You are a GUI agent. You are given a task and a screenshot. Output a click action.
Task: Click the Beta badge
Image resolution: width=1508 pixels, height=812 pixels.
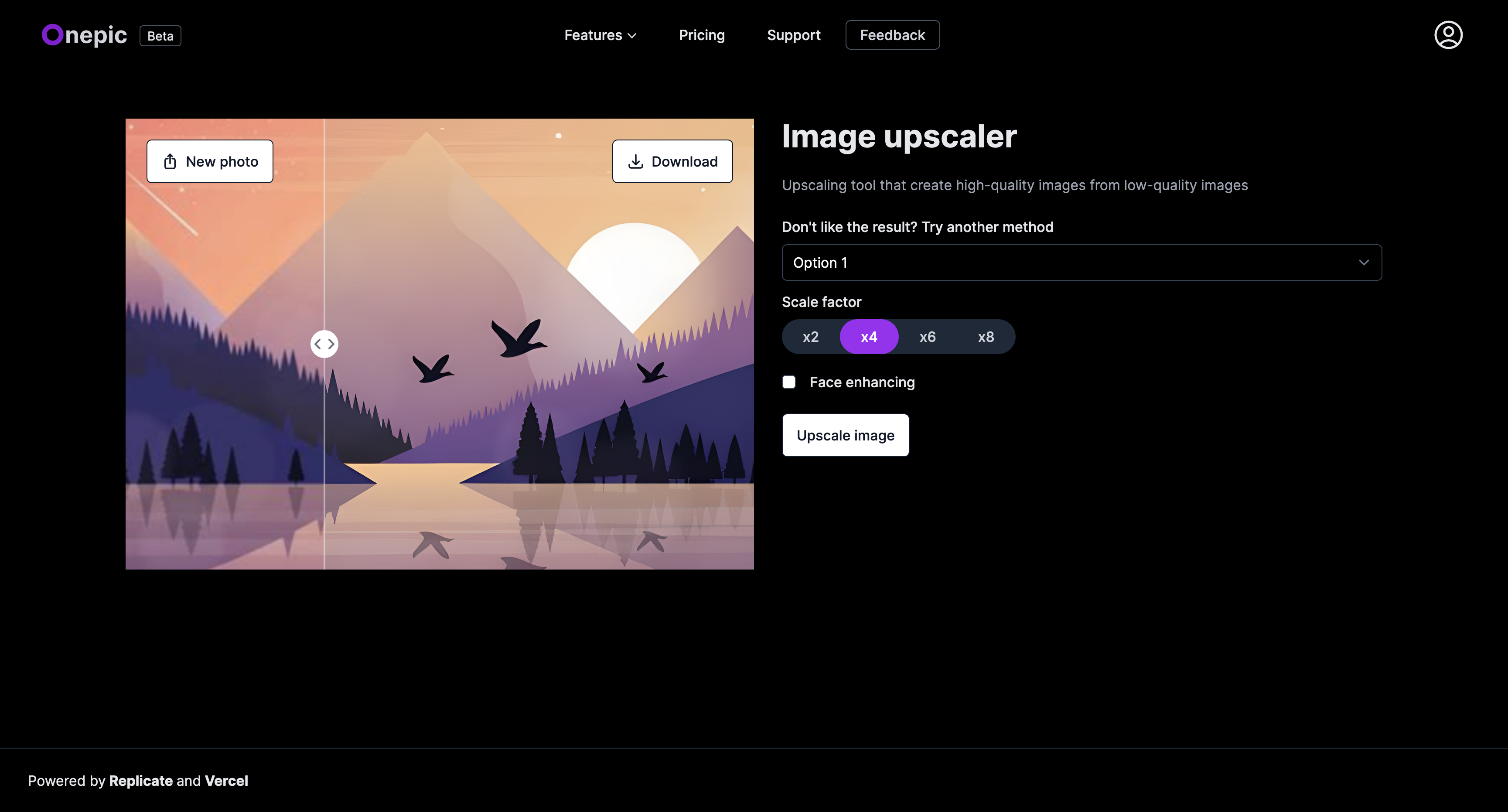click(x=160, y=36)
